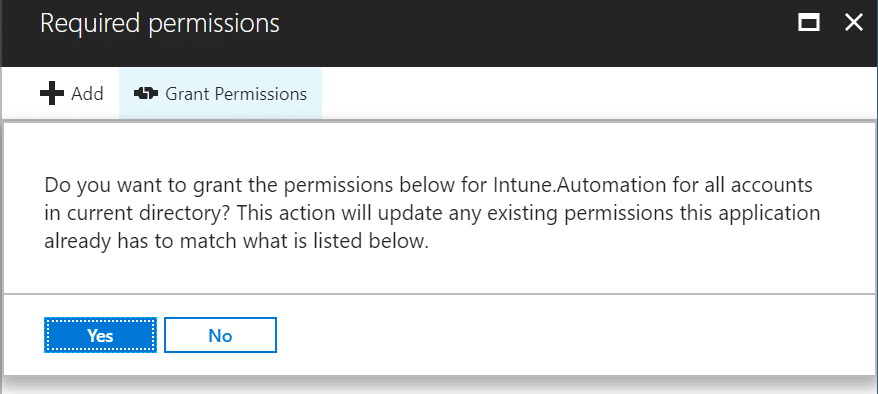Image resolution: width=878 pixels, height=394 pixels.
Task: Select the Grant Permissions toolbar label
Action: 236,94
